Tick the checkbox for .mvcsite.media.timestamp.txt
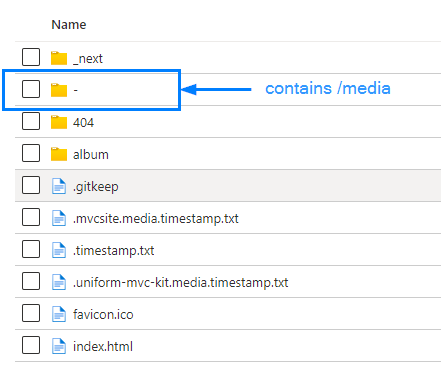 tap(31, 217)
